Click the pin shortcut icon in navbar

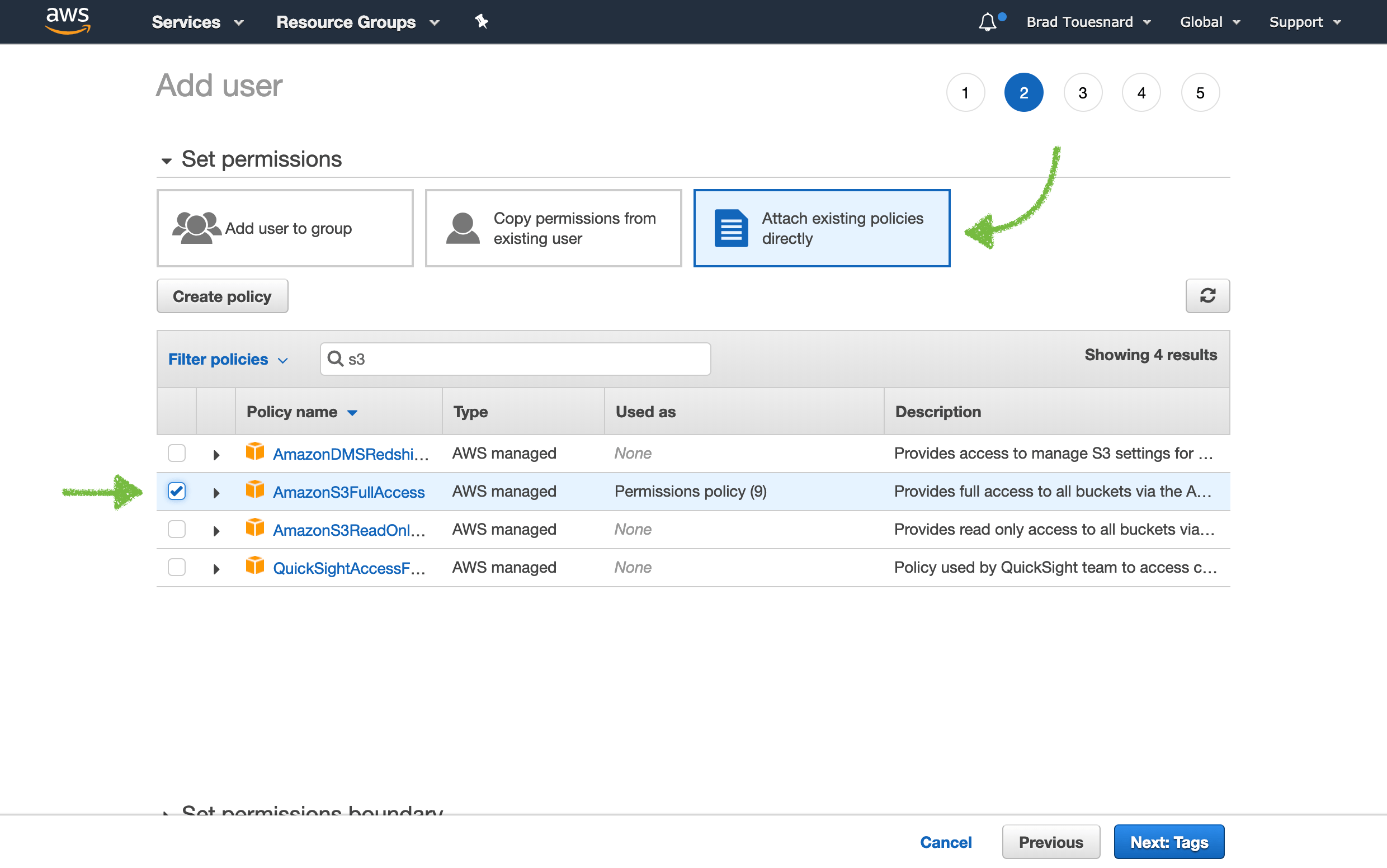(x=481, y=22)
